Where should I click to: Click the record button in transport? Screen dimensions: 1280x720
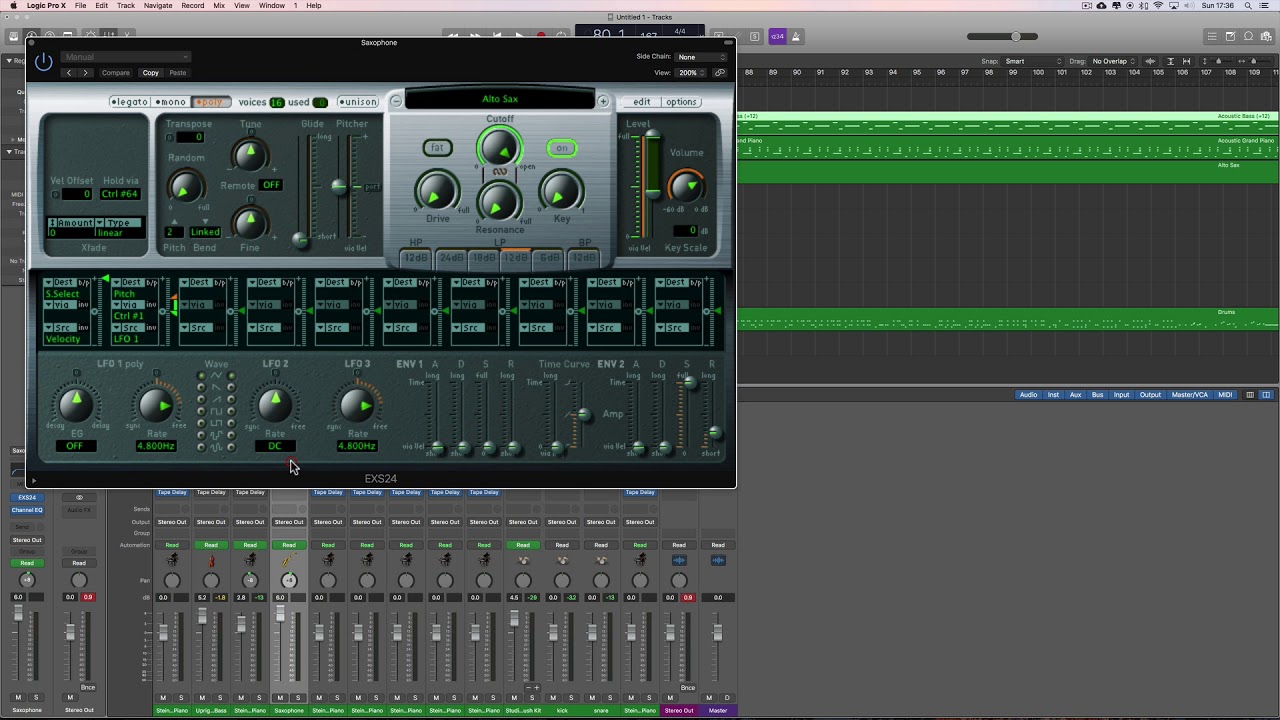[541, 36]
